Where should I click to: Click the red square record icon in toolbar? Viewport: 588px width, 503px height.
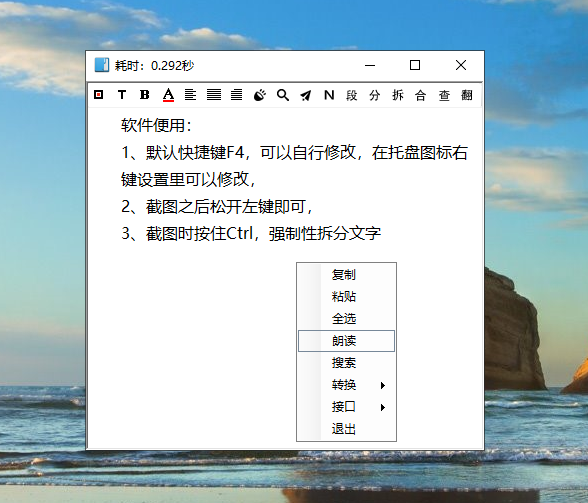pos(99,95)
